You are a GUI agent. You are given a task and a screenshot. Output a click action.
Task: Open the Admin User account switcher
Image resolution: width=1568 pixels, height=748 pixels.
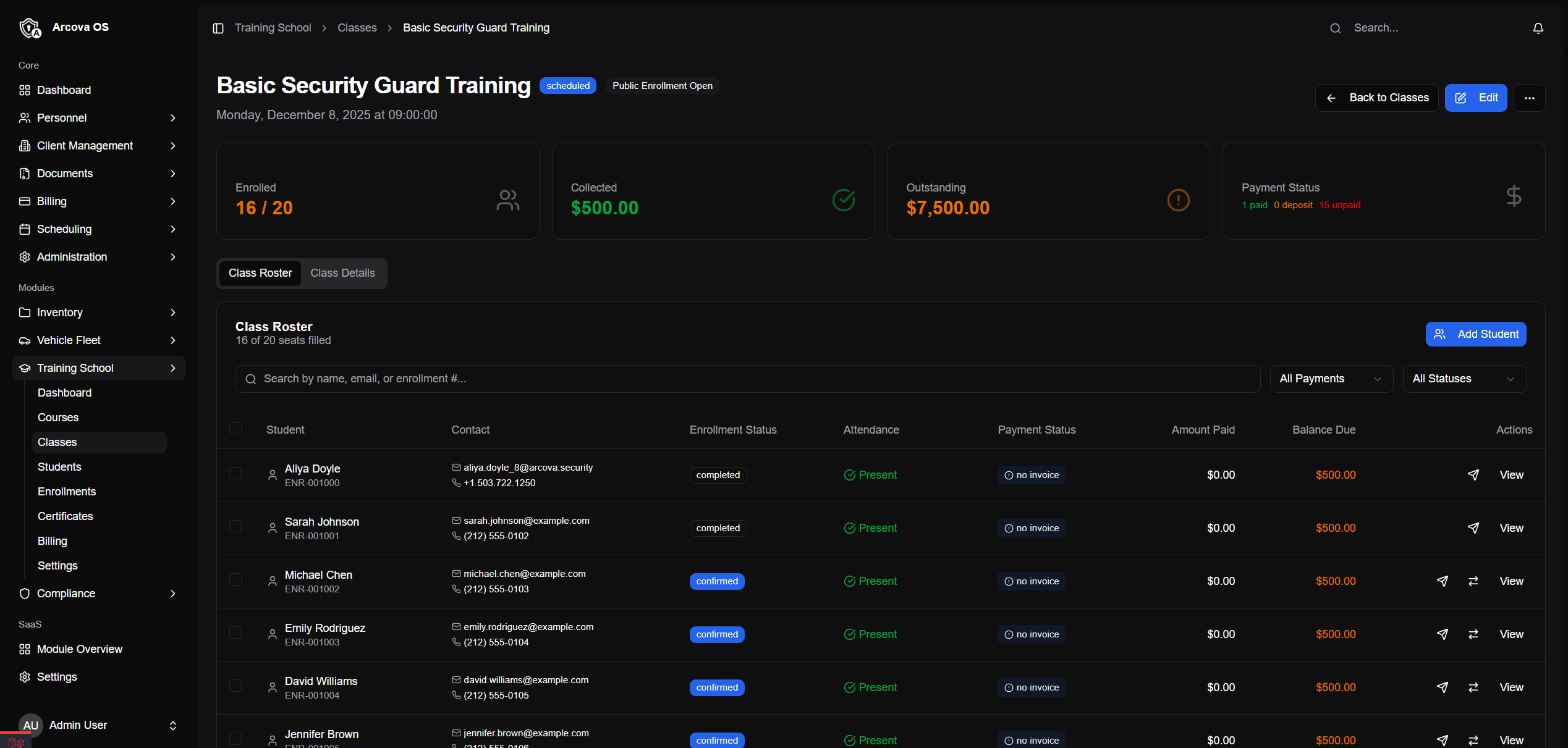point(99,725)
